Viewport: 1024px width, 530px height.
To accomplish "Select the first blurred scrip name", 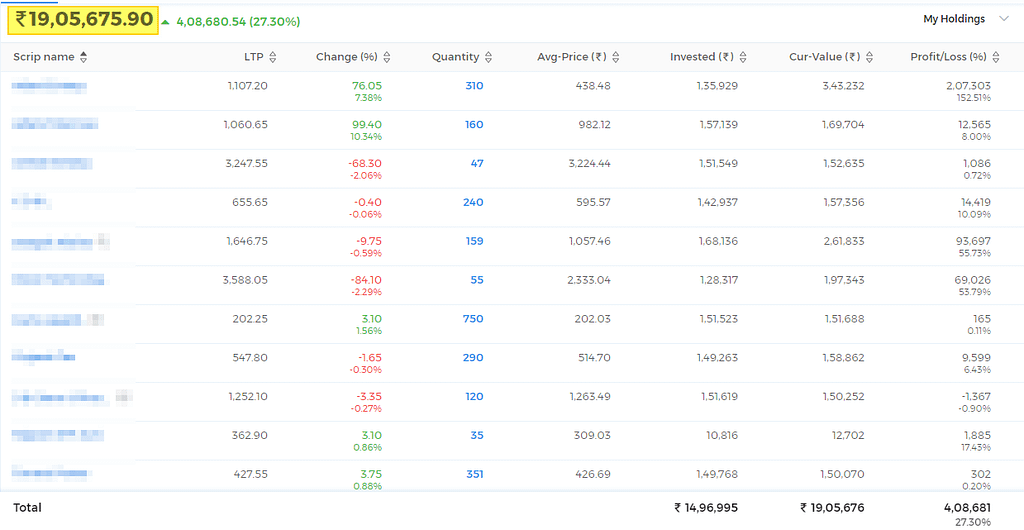I will pos(49,86).
